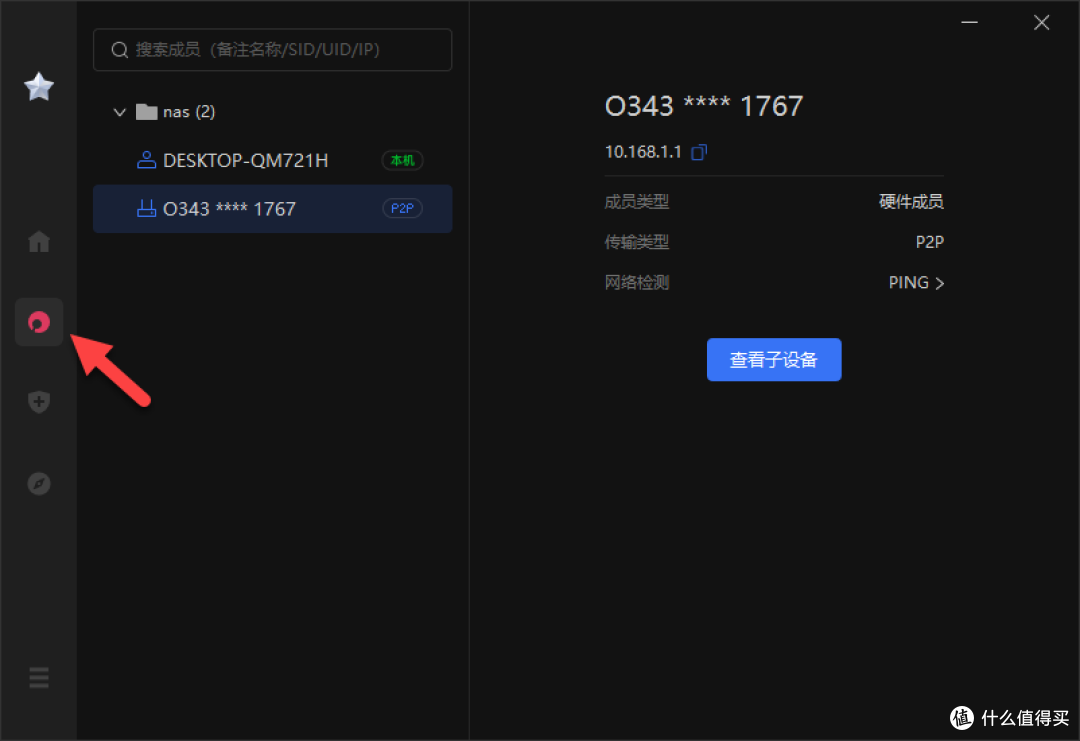The width and height of the screenshot is (1080, 741).
Task: Collapse the nas (2) group chevron
Action: [119, 112]
